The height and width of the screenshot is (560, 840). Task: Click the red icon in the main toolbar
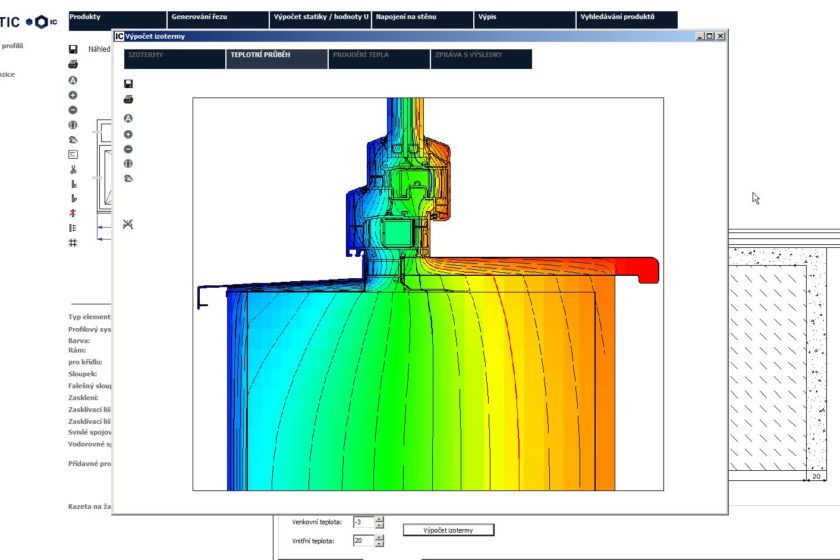(x=73, y=213)
